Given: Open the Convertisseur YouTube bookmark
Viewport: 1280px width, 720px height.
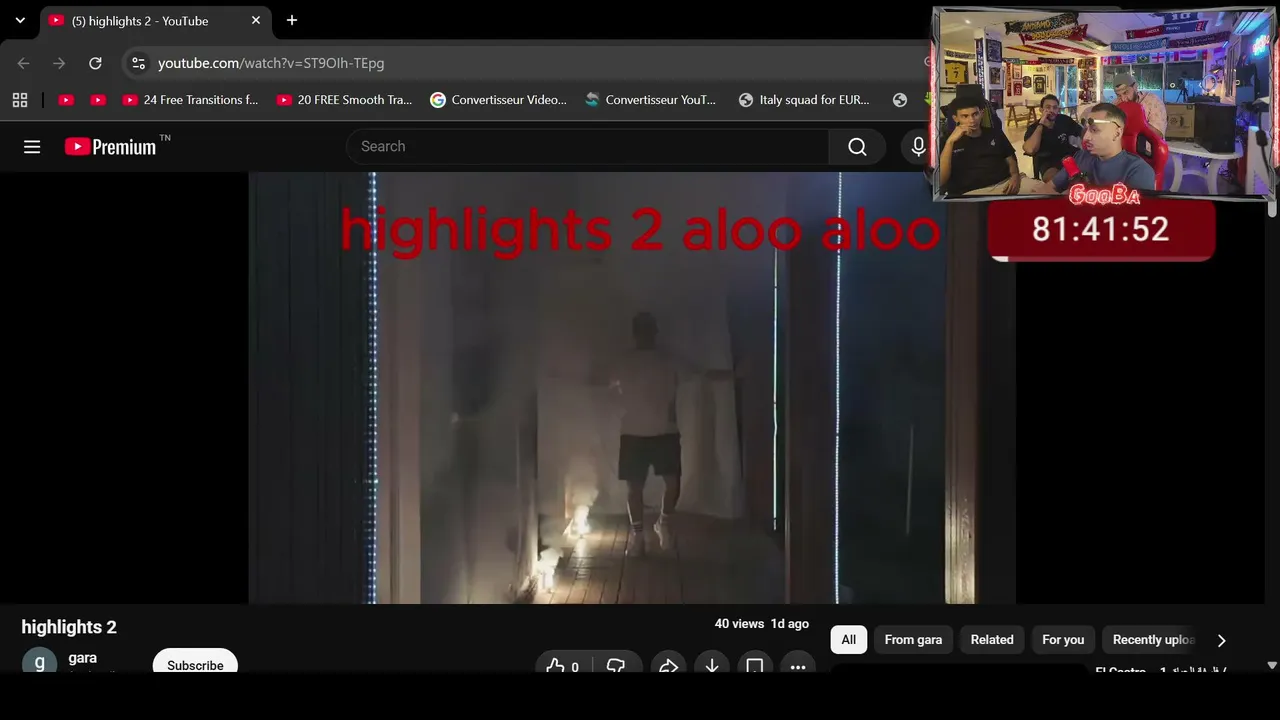Looking at the screenshot, I should [x=651, y=100].
